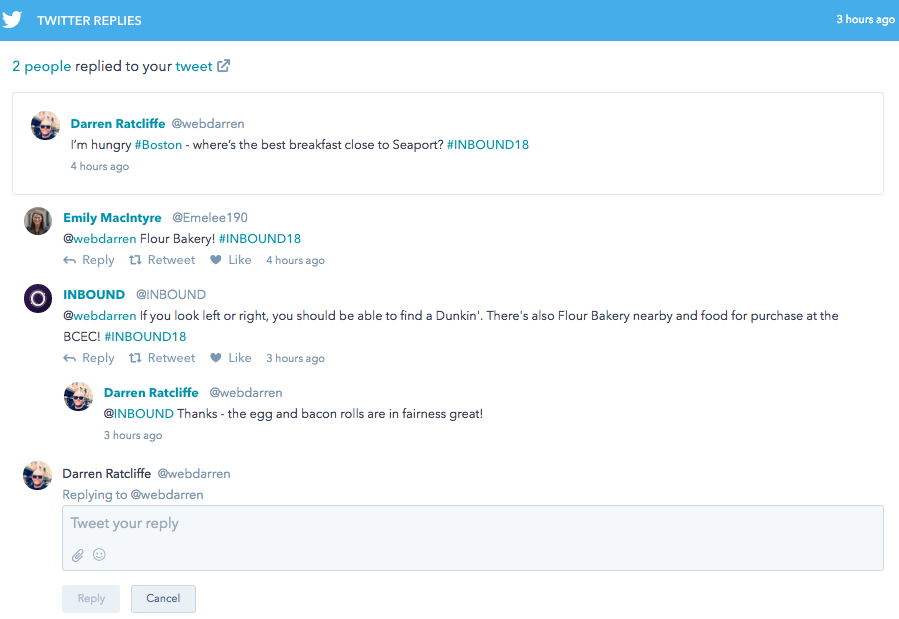Click the '4 hours ago' timestamp on Emily's reply
Screen dimensions: 899x619
[295, 260]
